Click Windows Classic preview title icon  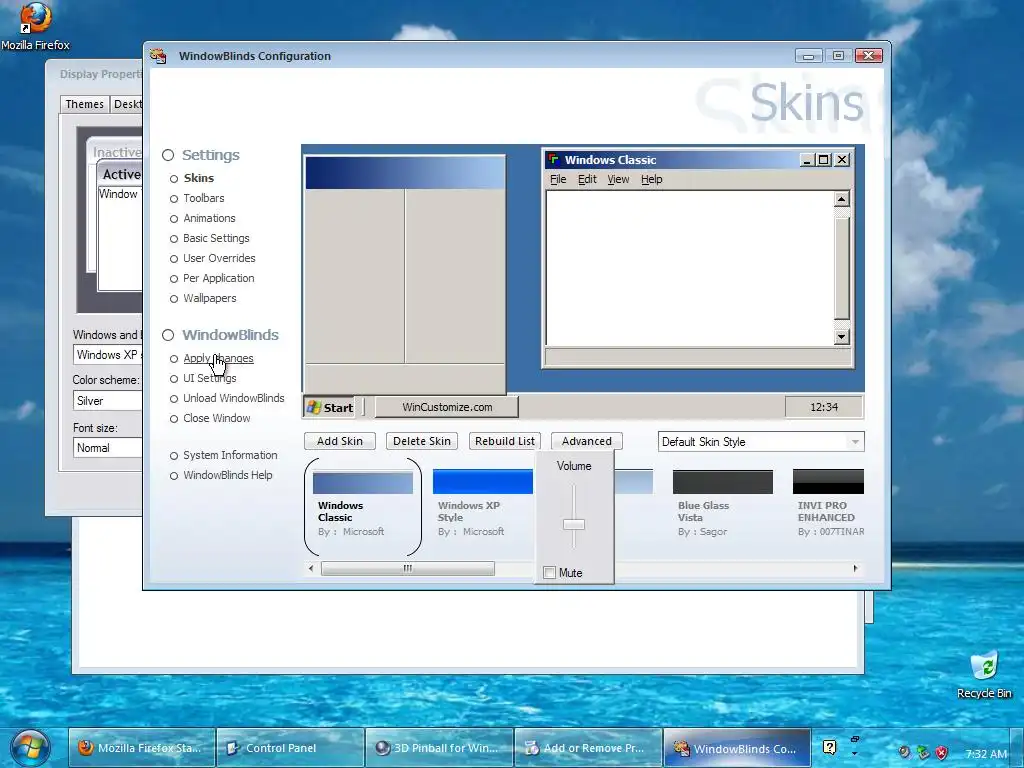coord(554,160)
